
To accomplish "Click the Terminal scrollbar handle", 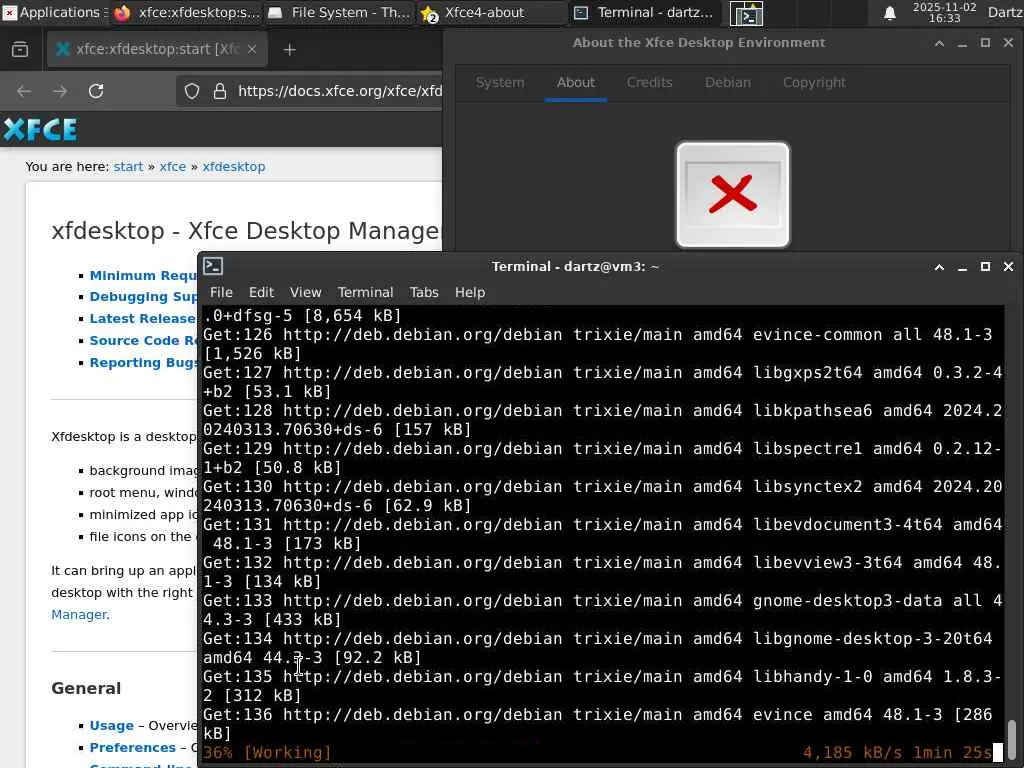I will (x=1012, y=741).
